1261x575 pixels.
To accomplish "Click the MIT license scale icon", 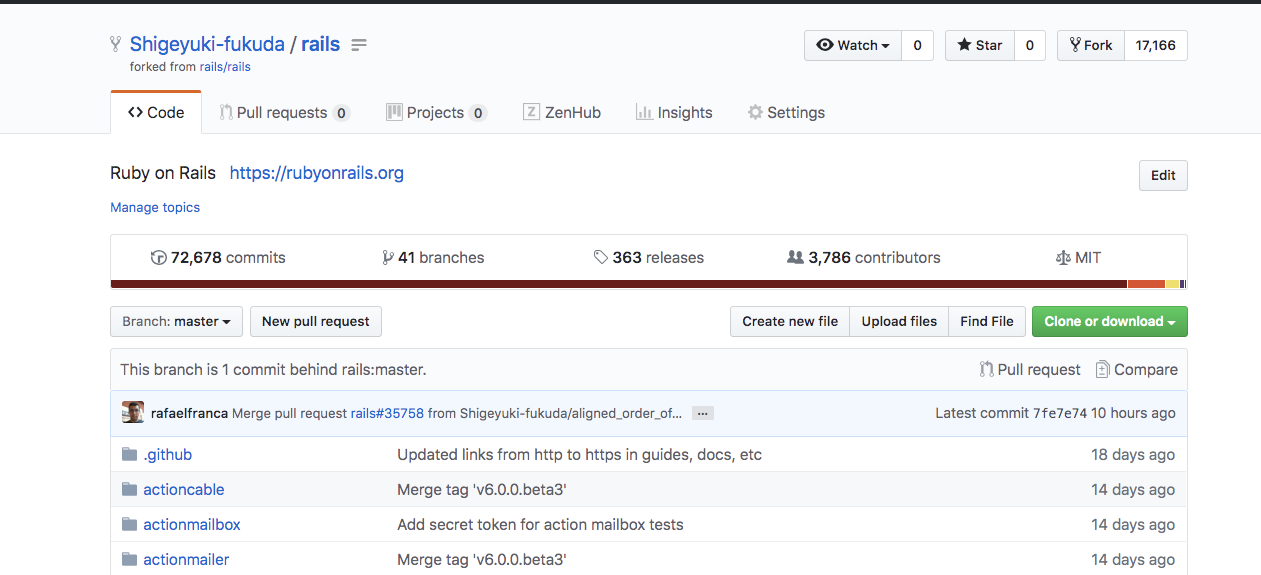I will pos(1063,258).
